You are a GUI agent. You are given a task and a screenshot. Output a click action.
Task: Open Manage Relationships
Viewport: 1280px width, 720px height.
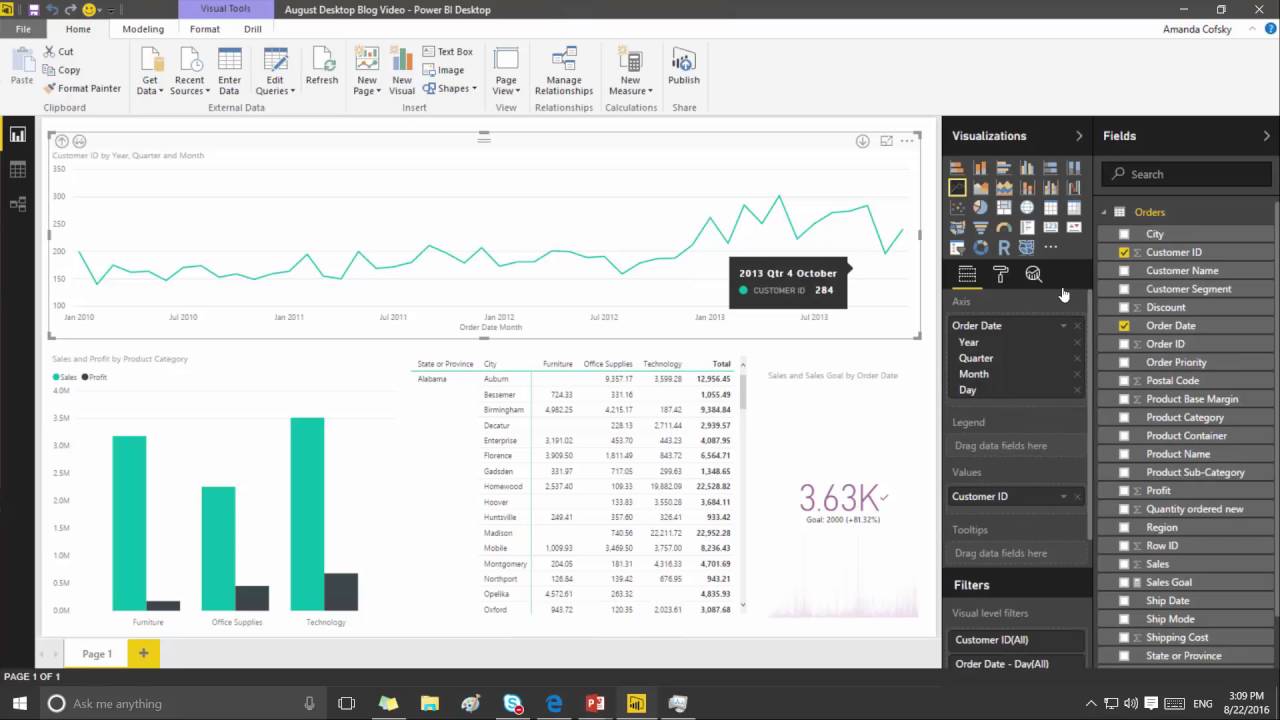[564, 71]
